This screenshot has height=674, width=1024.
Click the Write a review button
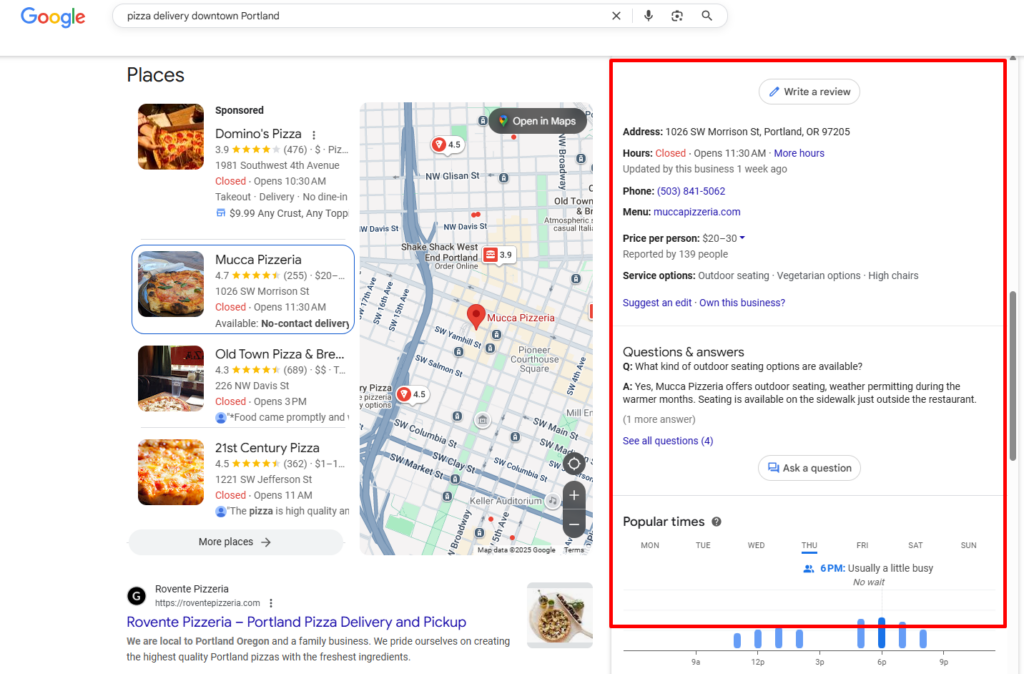tap(809, 91)
